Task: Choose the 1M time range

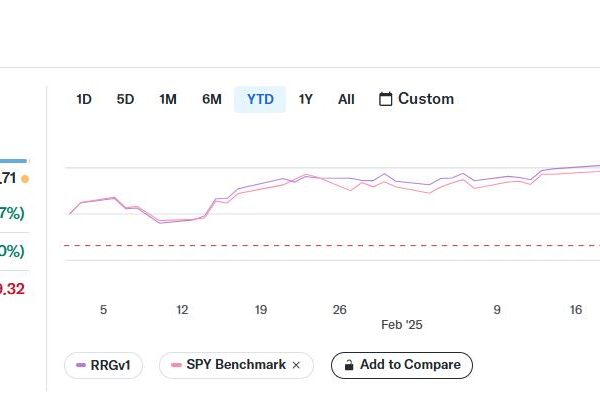Action: [x=168, y=100]
